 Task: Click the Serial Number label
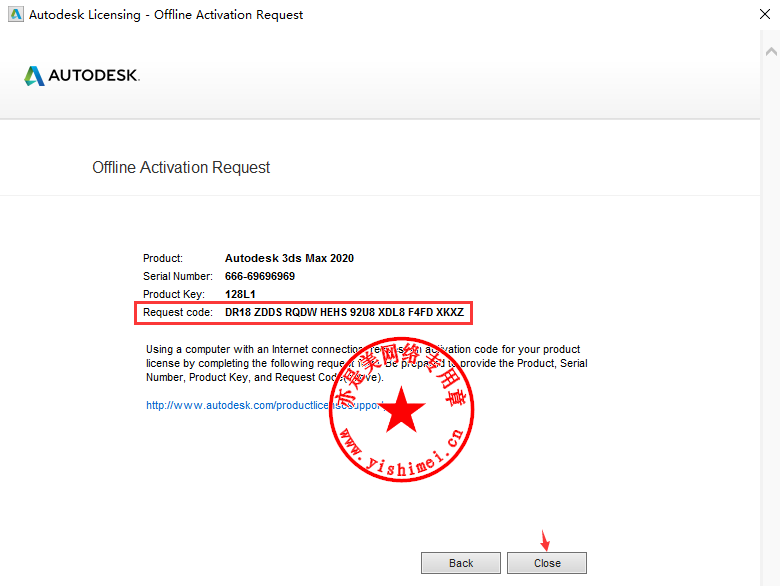(x=178, y=276)
